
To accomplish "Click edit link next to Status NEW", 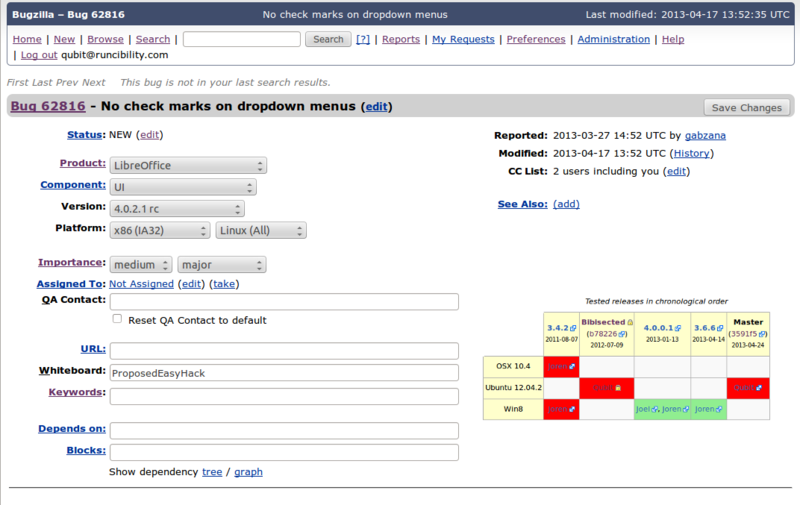I will point(149,135).
